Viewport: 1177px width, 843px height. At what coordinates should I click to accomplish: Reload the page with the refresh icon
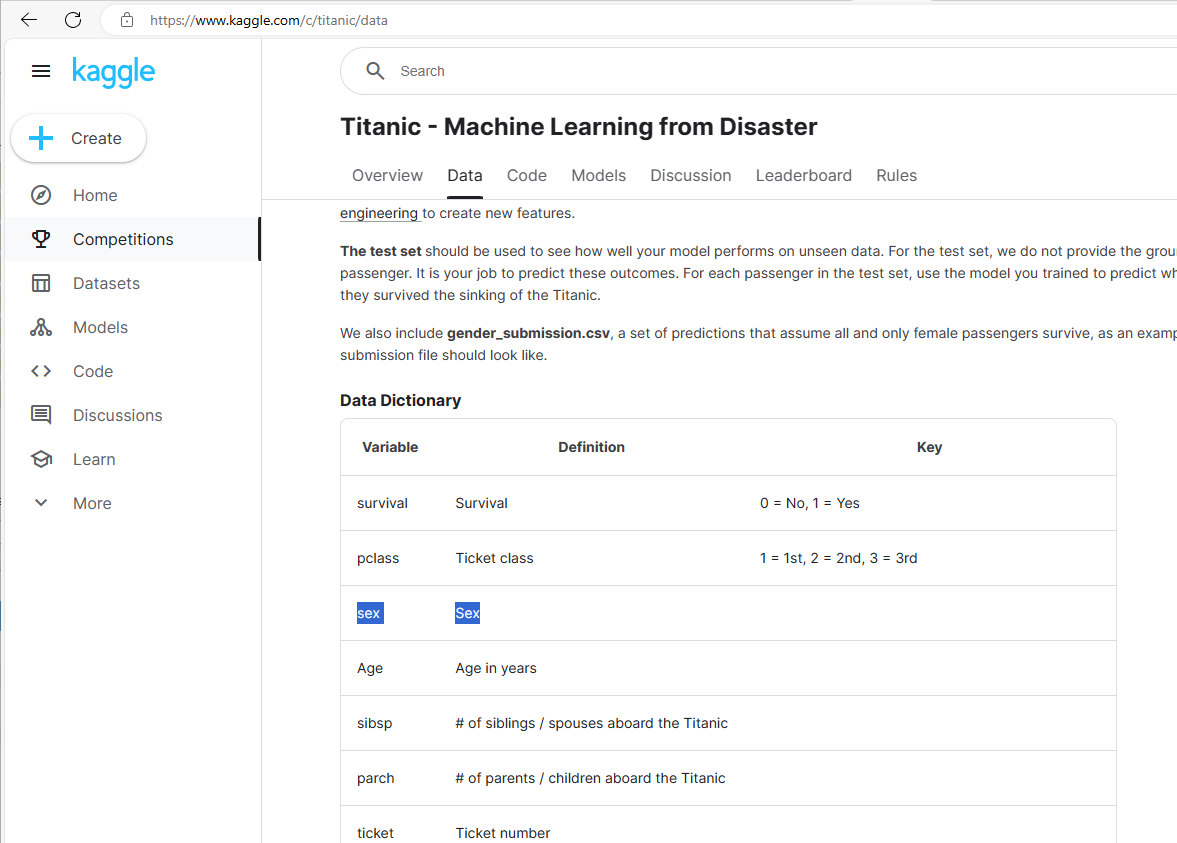[73, 20]
